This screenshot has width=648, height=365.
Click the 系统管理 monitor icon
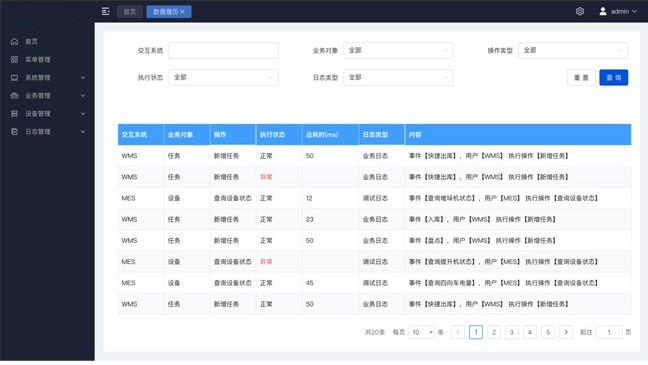click(x=14, y=78)
